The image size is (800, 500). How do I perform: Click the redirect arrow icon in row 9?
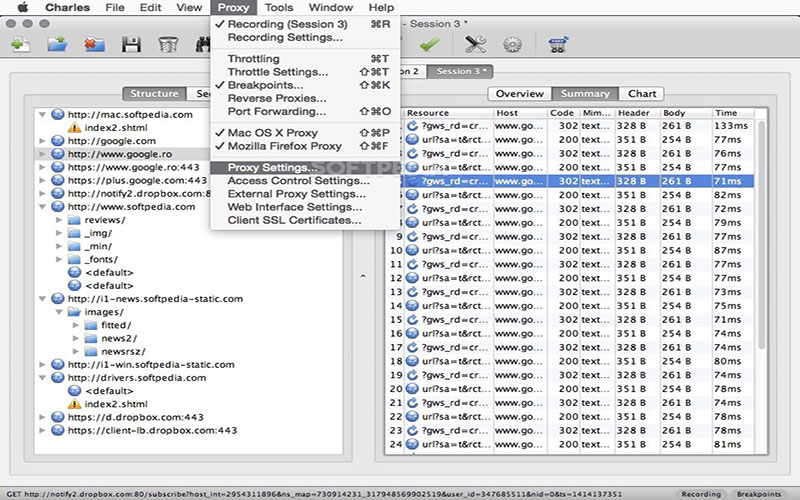click(412, 237)
